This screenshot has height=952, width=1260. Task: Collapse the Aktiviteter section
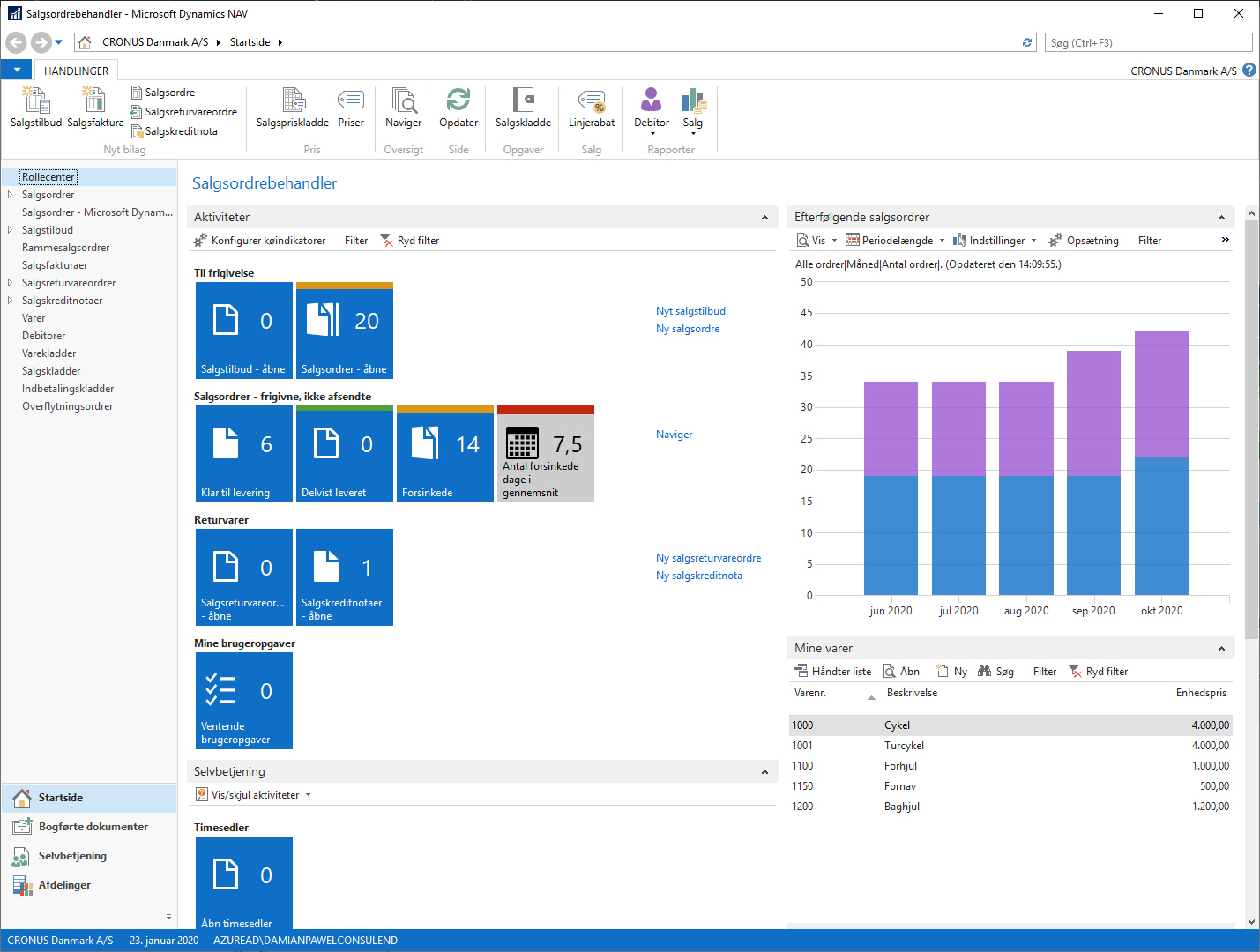pos(764,218)
